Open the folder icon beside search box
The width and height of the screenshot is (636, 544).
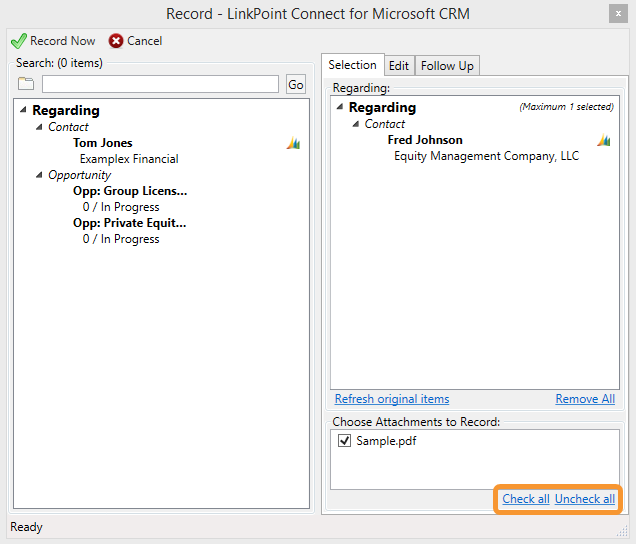point(26,84)
